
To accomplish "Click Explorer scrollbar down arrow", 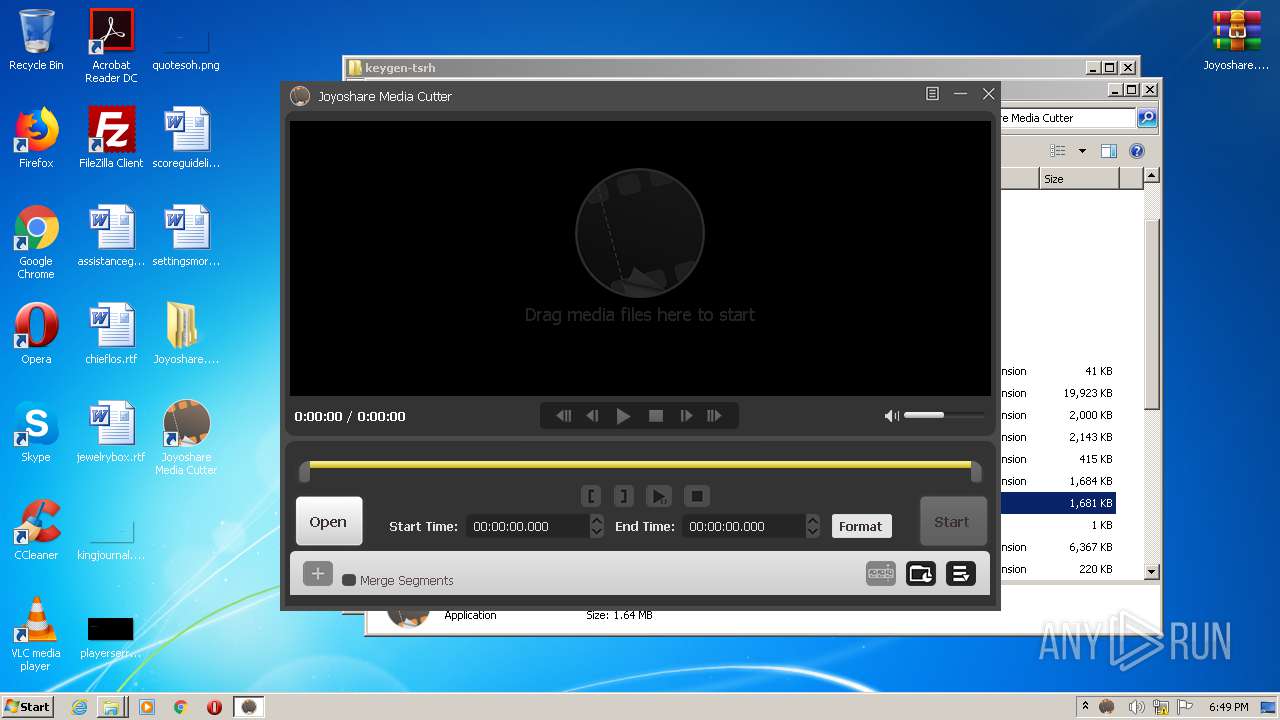I will click(1152, 571).
